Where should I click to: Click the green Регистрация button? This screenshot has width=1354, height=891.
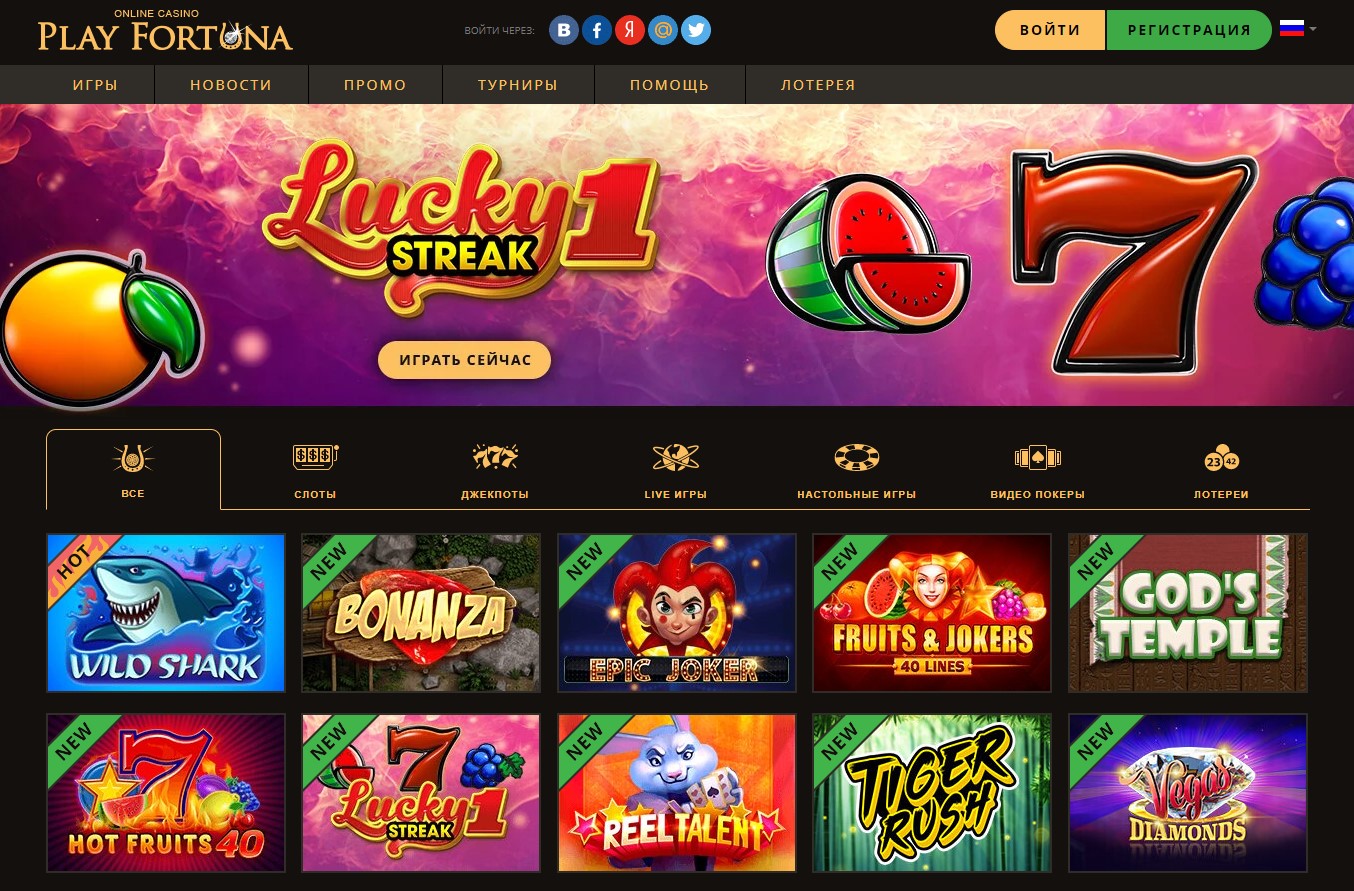coord(1189,30)
